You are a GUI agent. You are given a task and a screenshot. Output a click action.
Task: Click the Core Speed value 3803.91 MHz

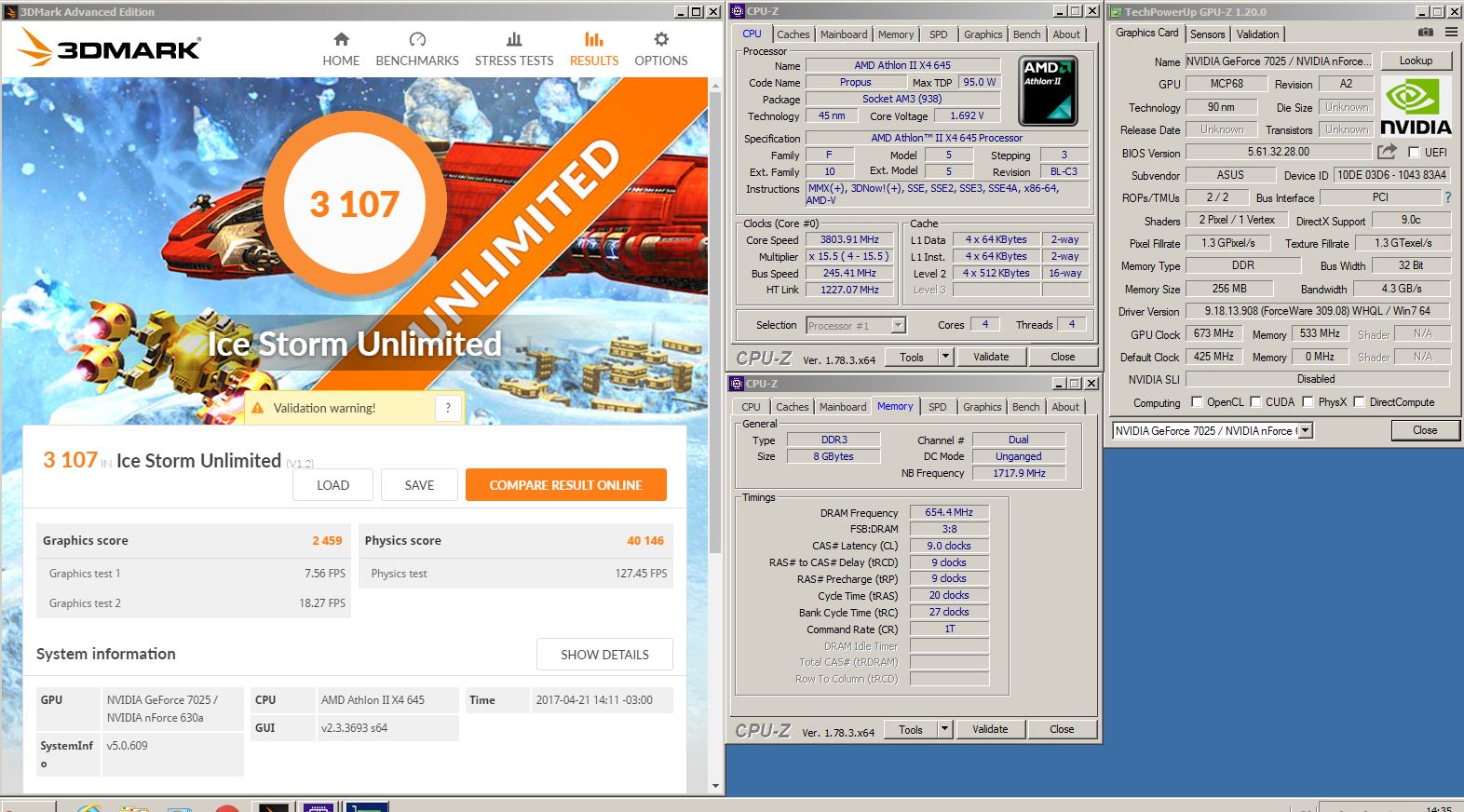[849, 239]
